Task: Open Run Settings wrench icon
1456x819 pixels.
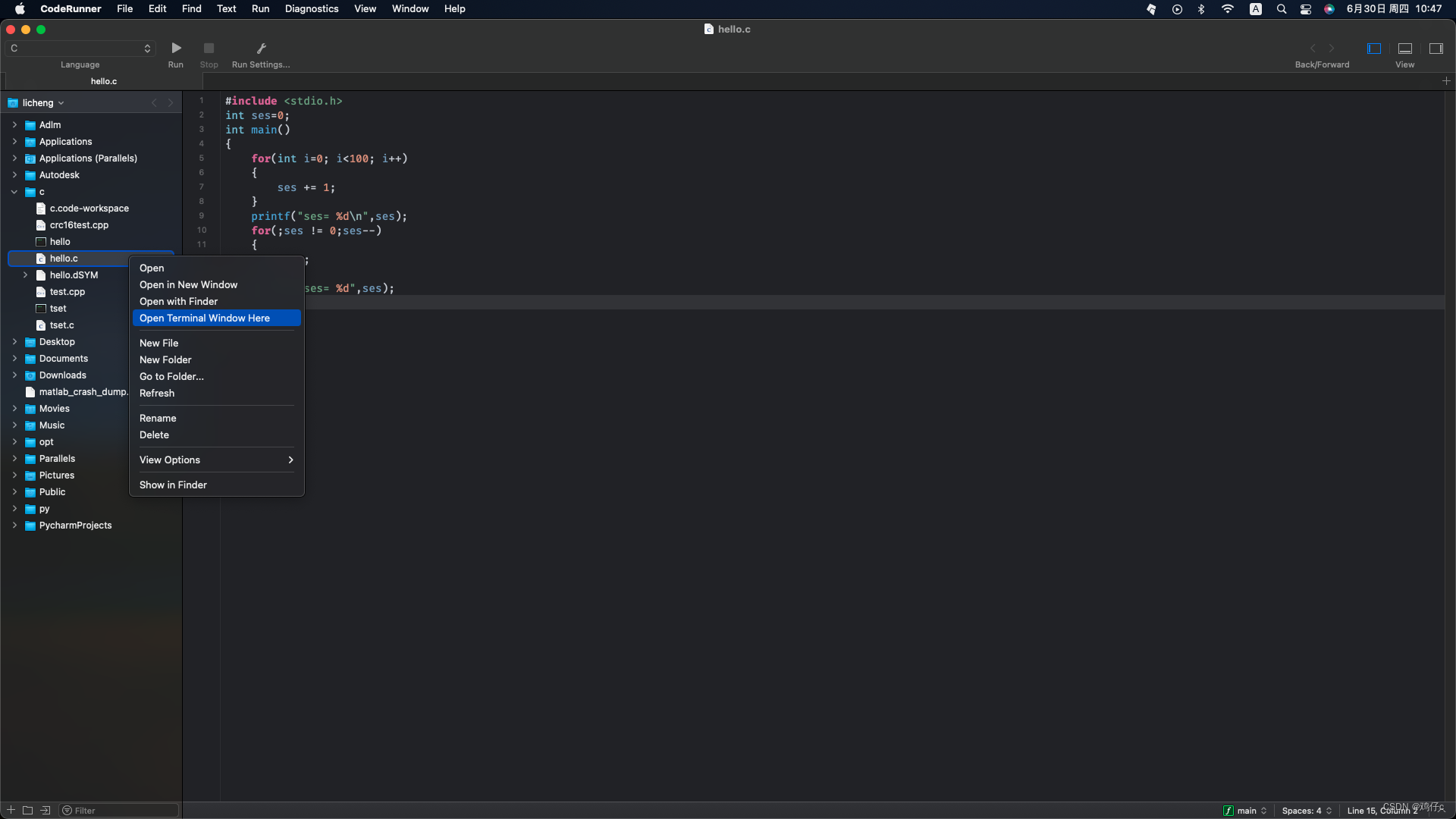Action: (261, 49)
